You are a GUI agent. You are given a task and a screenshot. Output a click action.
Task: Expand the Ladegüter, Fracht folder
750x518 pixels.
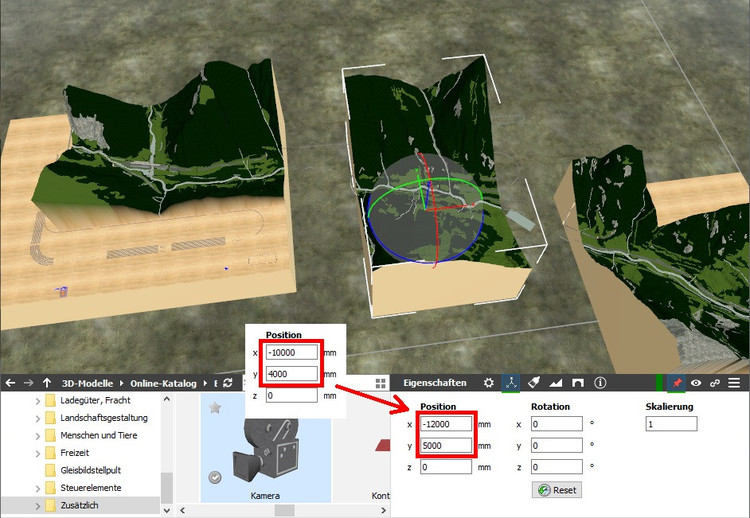(38, 401)
